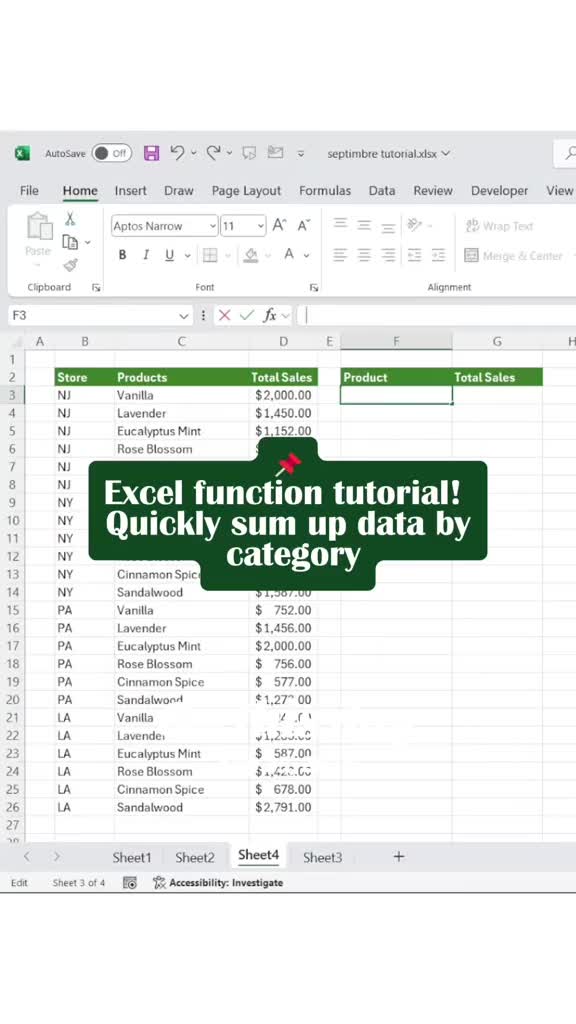Click the Font Color A icon
576x1024 pixels.
point(289,255)
